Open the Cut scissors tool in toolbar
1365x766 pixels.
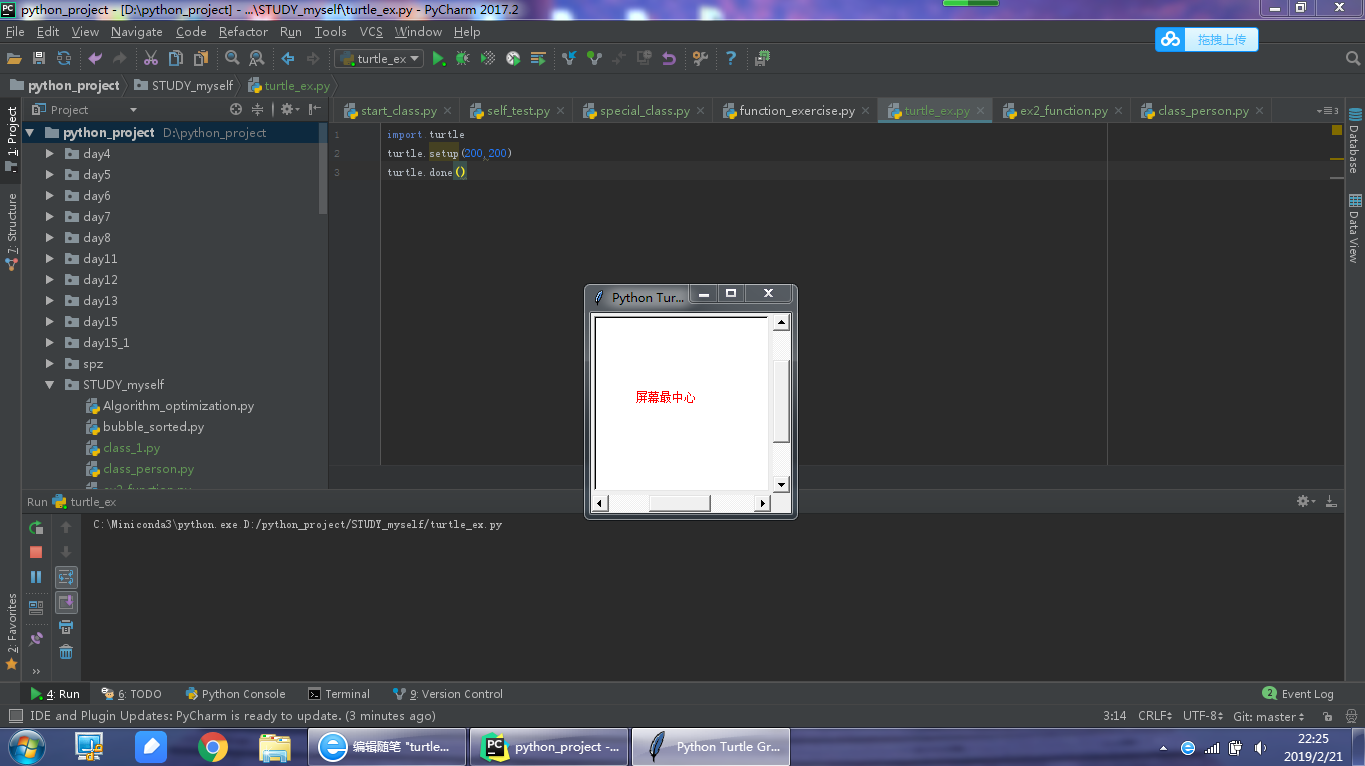pyautogui.click(x=151, y=59)
